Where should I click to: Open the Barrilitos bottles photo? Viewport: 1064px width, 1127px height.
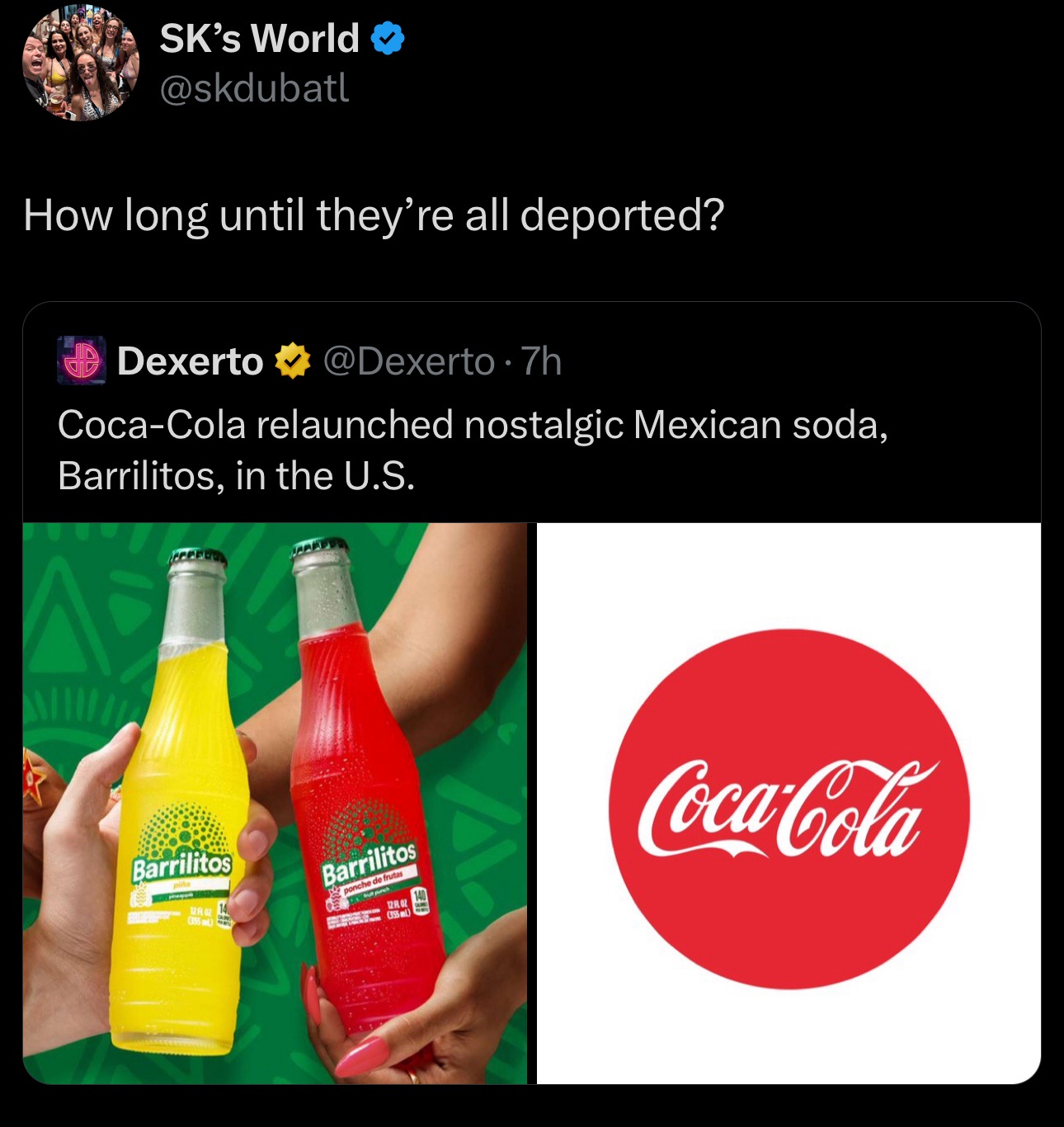click(275, 803)
